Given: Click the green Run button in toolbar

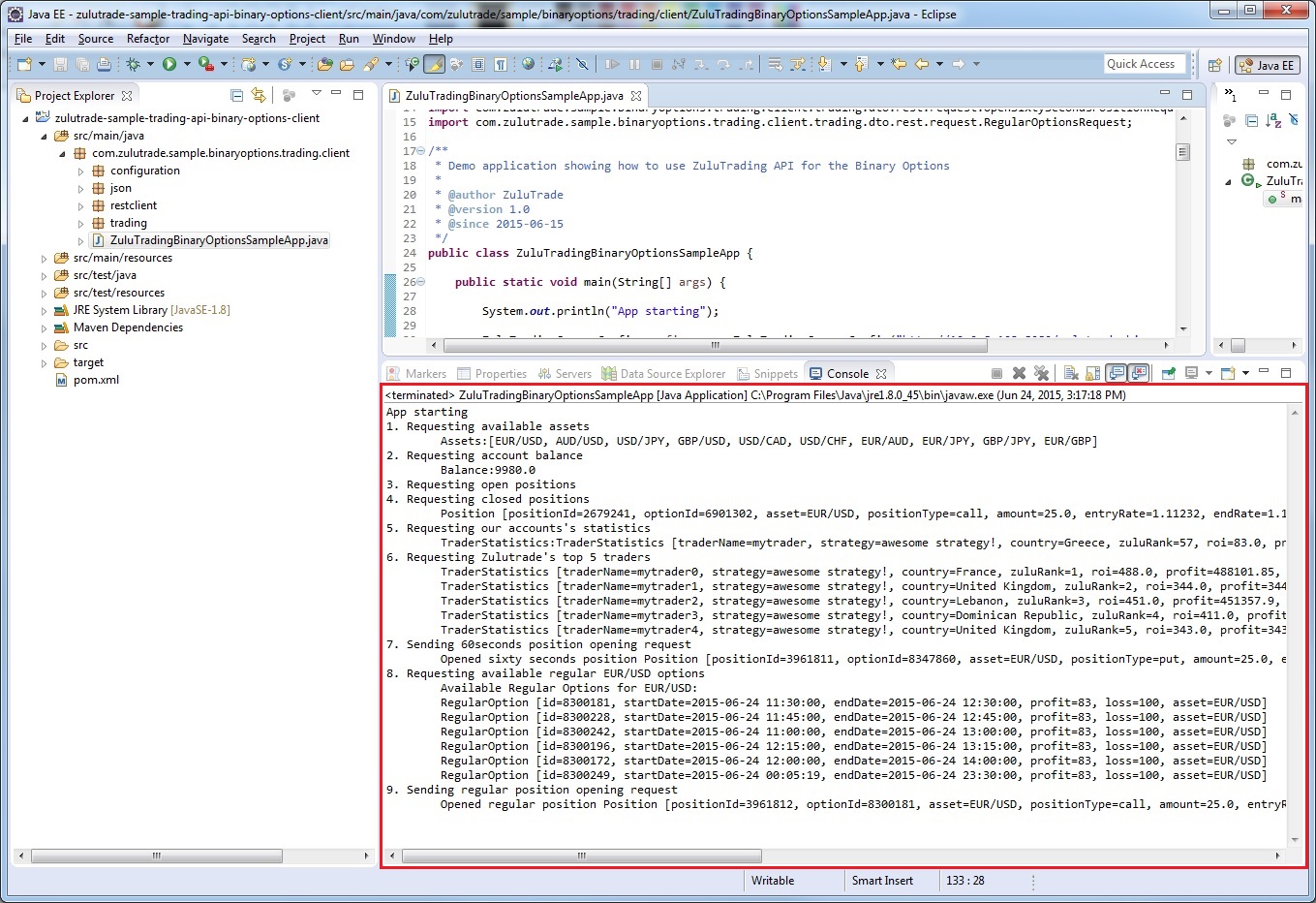Looking at the screenshot, I should (169, 64).
